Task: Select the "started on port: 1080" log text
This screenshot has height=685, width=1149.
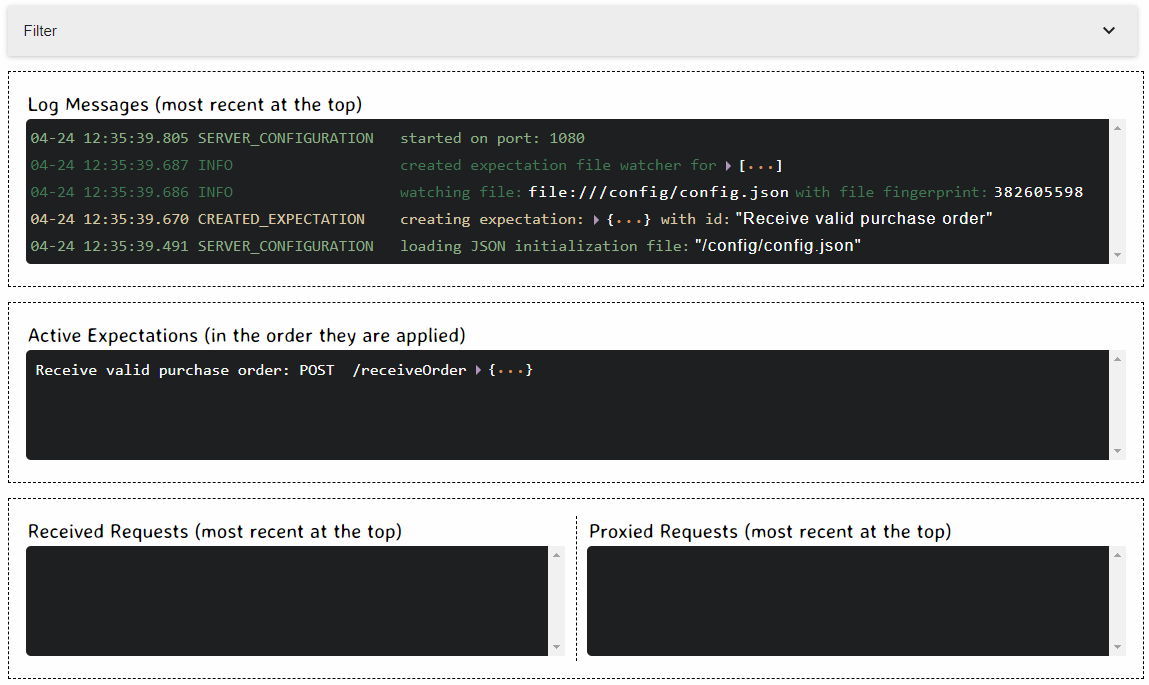Action: pos(492,138)
